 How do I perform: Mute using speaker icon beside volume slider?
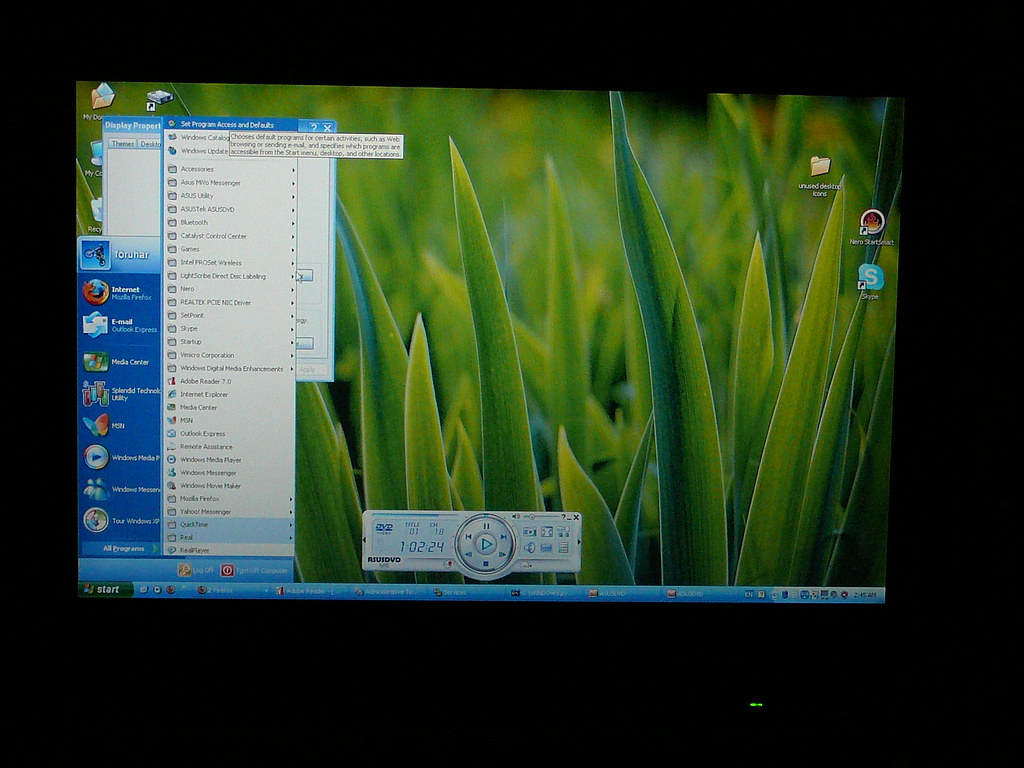pyautogui.click(x=516, y=516)
